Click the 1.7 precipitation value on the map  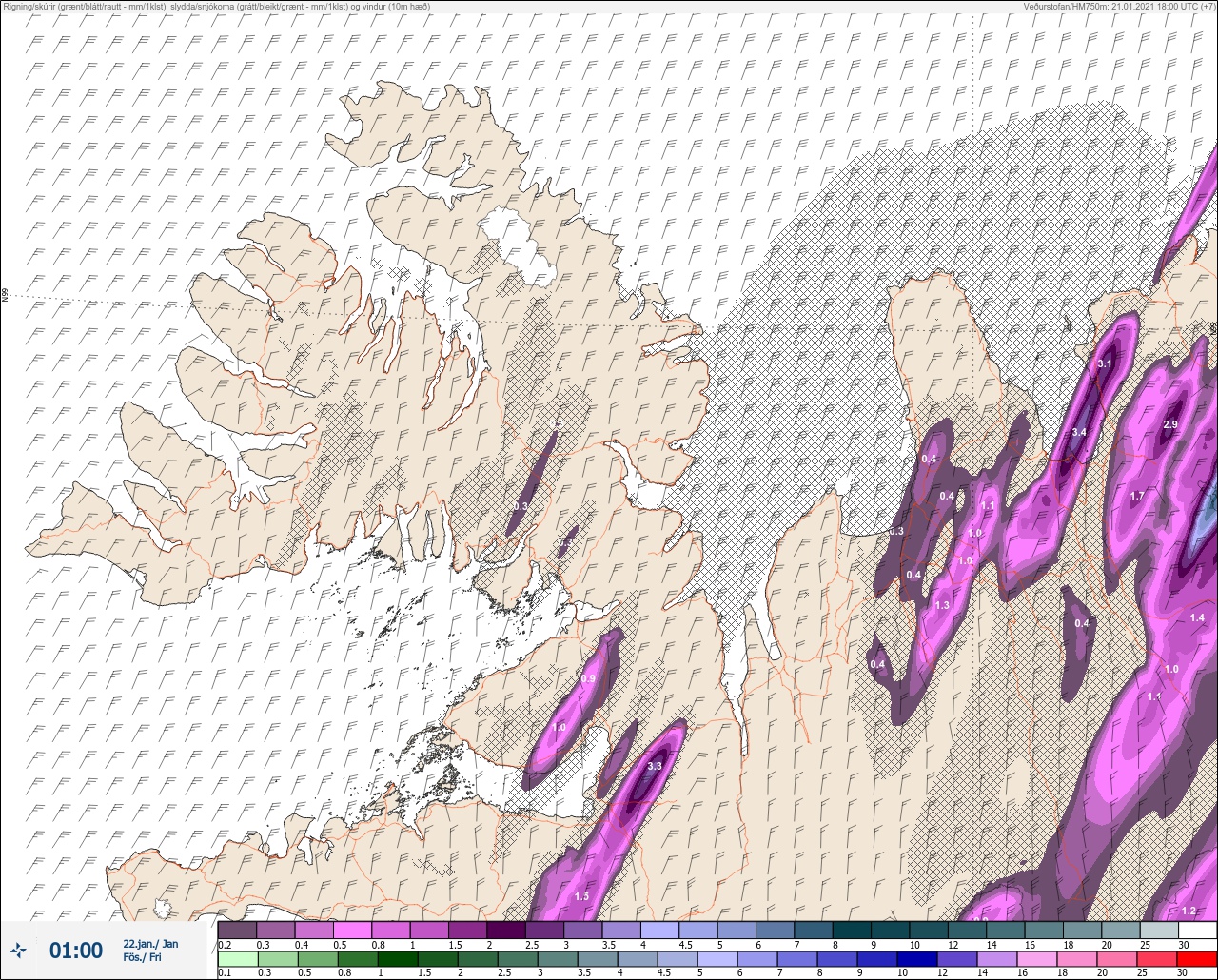[1137, 496]
